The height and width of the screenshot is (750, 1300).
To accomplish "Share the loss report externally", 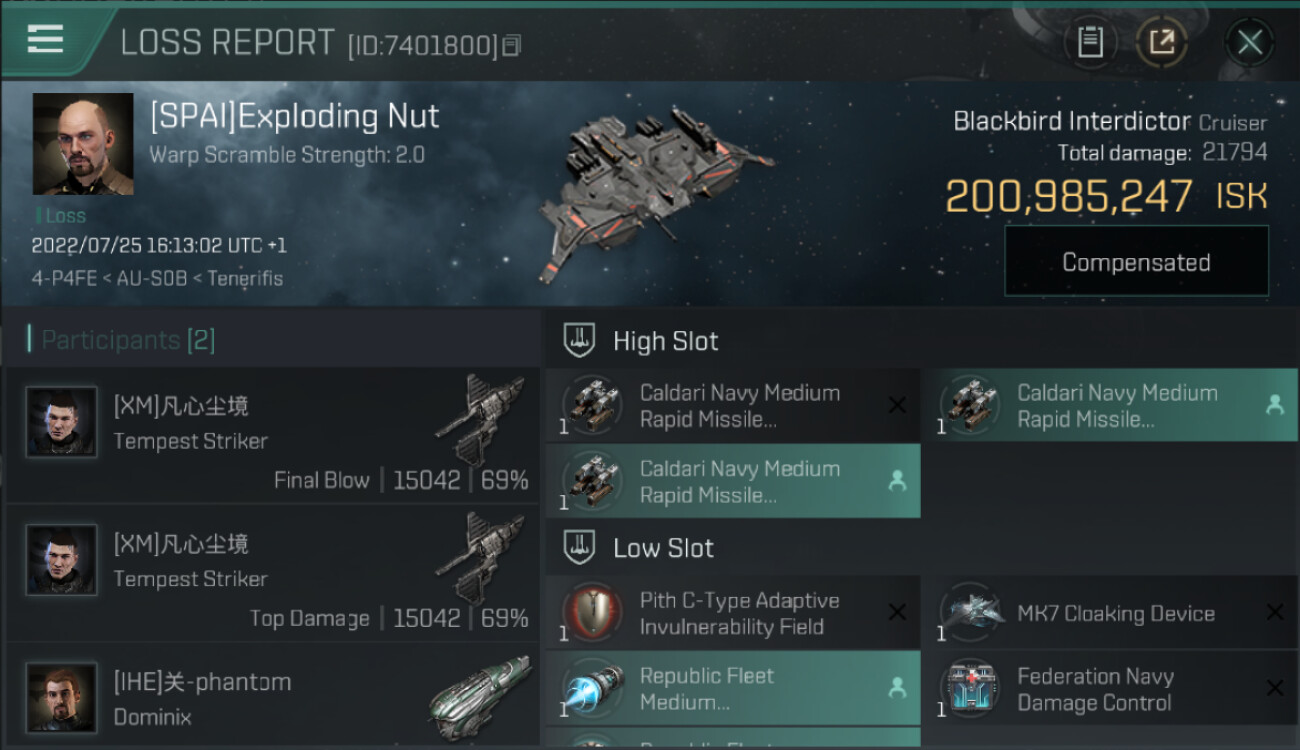I will tap(1161, 42).
